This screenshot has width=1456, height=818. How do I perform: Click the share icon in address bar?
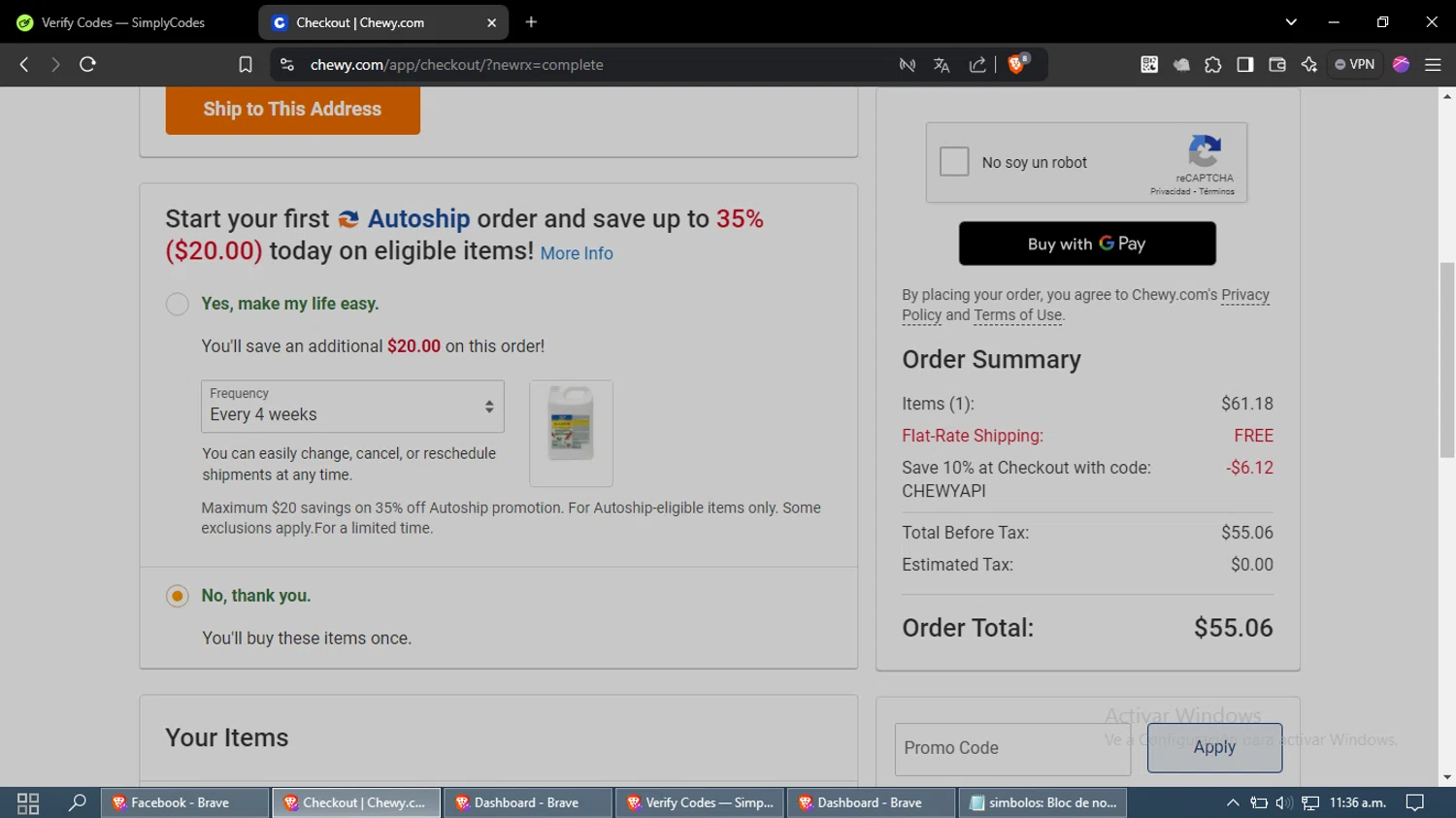[977, 65]
